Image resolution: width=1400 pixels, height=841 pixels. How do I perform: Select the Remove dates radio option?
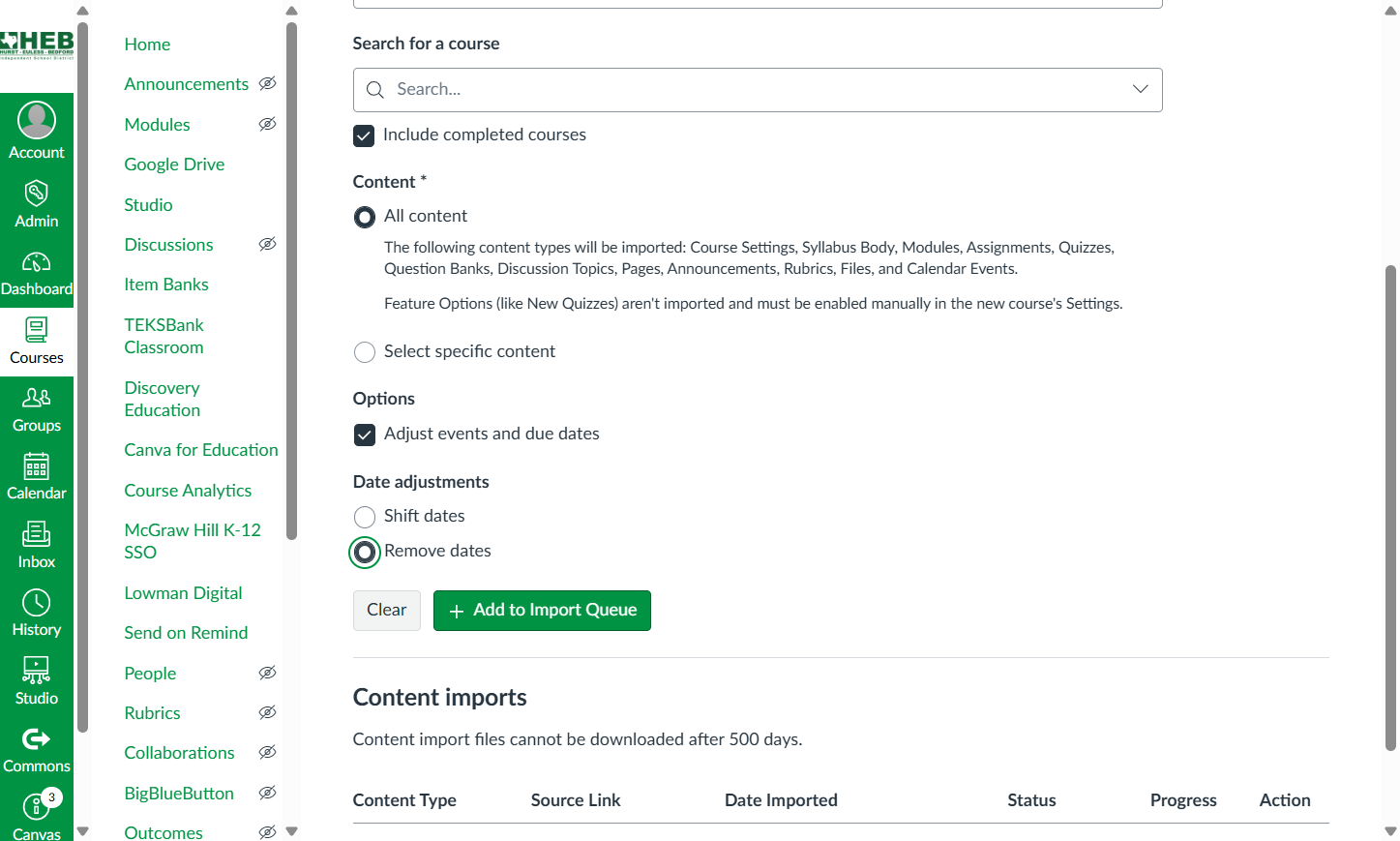point(365,552)
